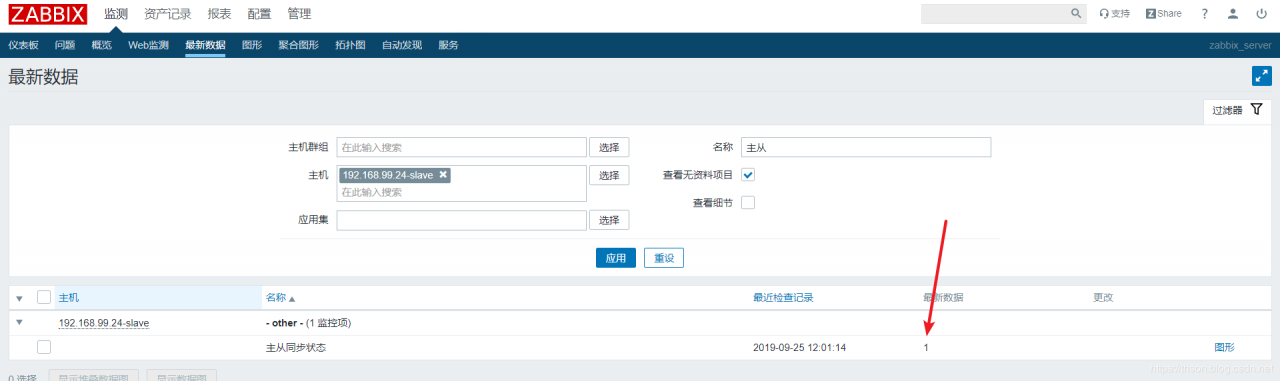Collapse all groups using the header arrow
1280x381 pixels.
coord(19,298)
